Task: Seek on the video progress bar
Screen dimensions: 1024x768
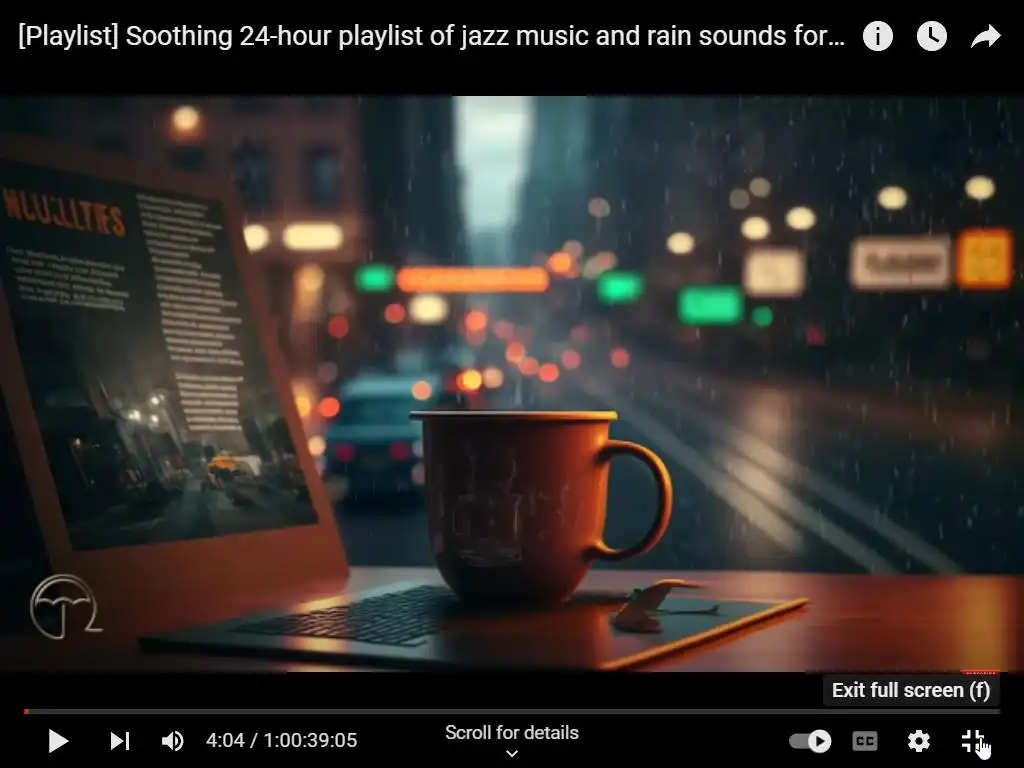Action: click(512, 711)
